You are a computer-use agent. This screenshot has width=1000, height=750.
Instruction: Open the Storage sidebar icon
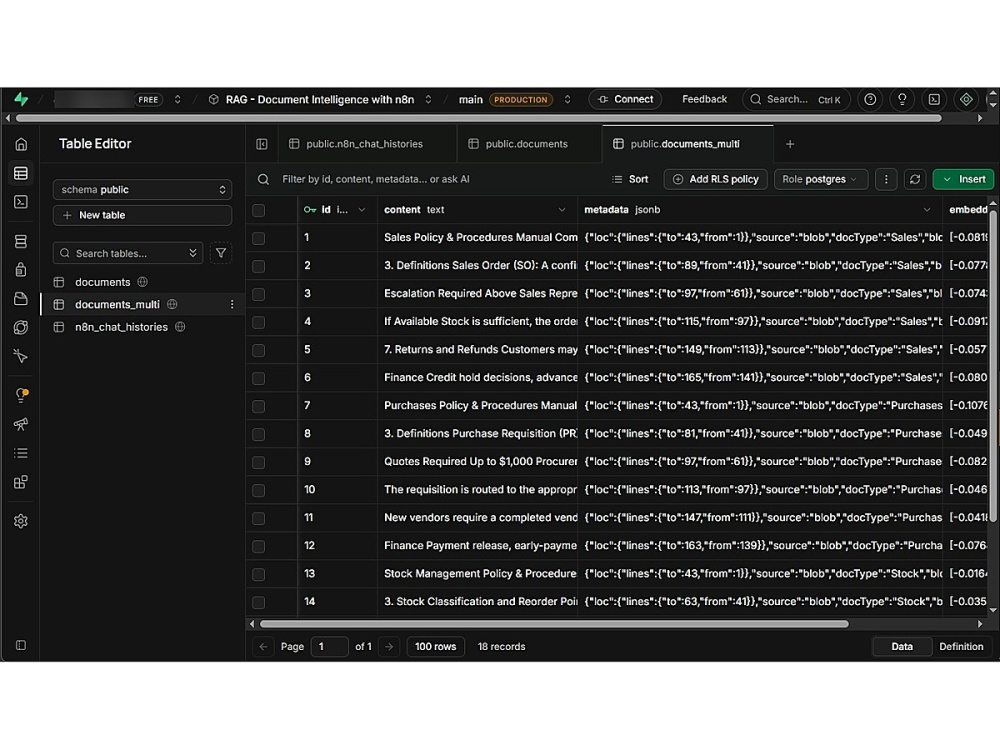click(21, 298)
